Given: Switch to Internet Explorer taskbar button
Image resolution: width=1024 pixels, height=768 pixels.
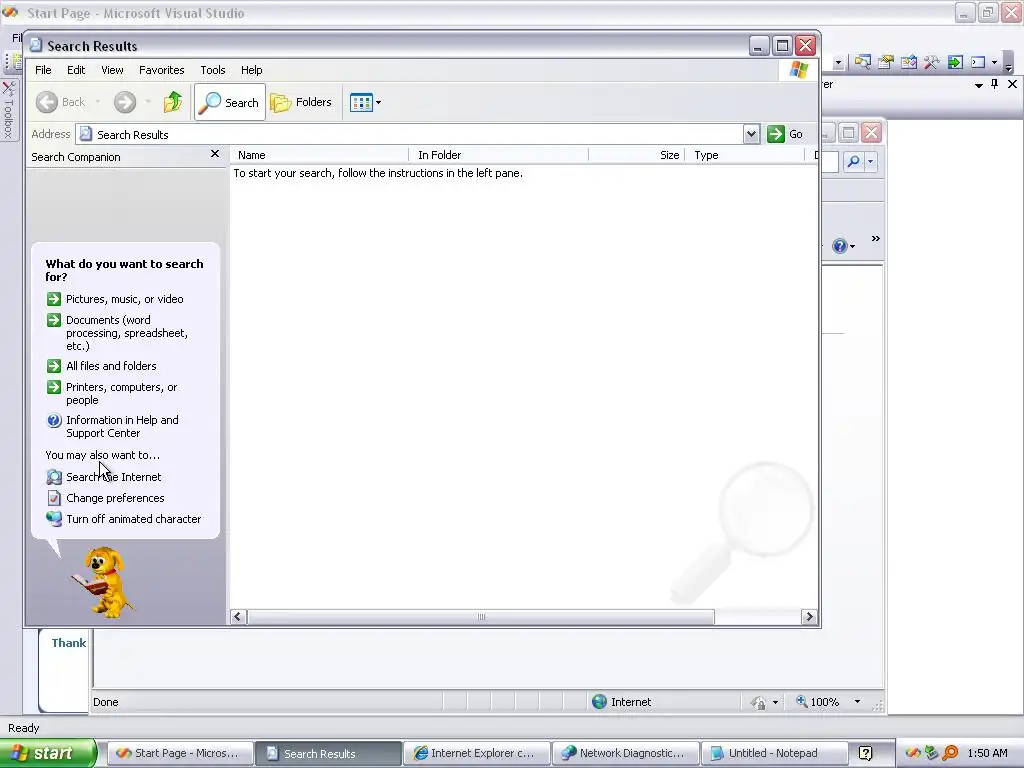Looking at the screenshot, I should (476, 753).
